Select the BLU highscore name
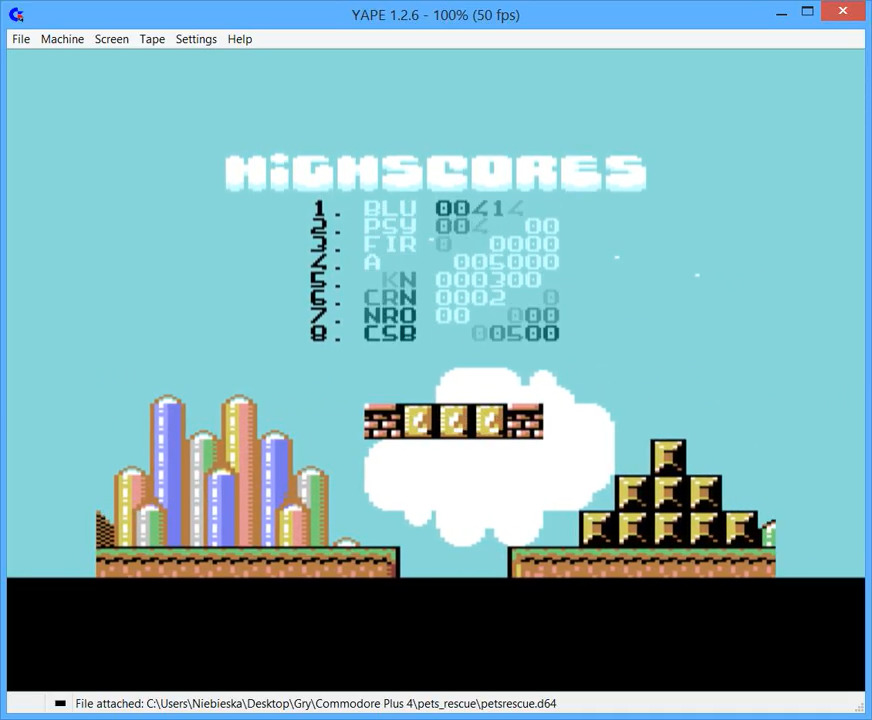This screenshot has width=872, height=720. click(x=390, y=208)
